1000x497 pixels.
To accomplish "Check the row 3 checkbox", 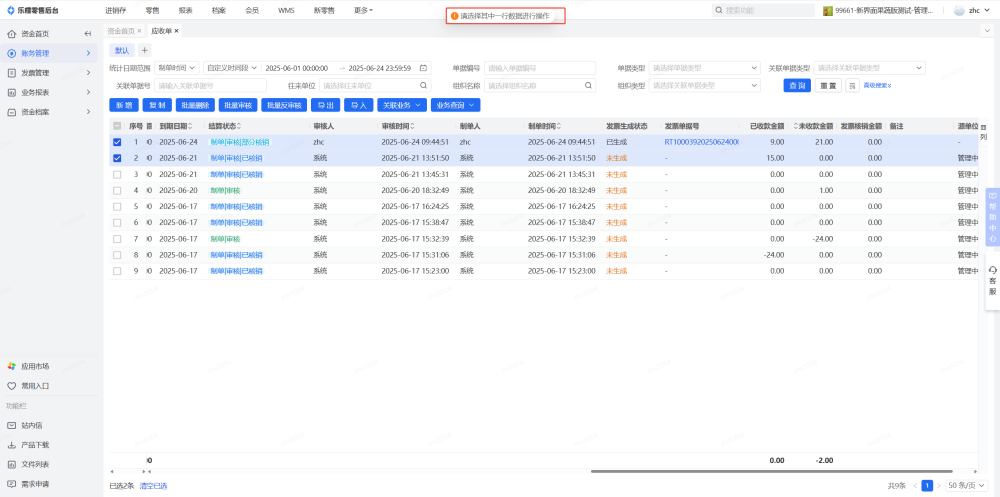I will (117, 174).
